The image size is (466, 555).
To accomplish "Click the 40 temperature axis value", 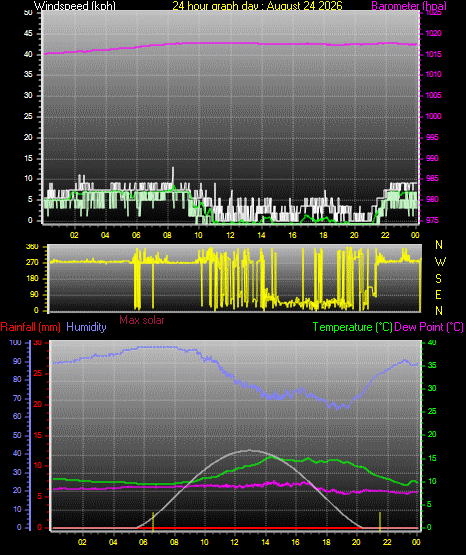I will pos(432,343).
